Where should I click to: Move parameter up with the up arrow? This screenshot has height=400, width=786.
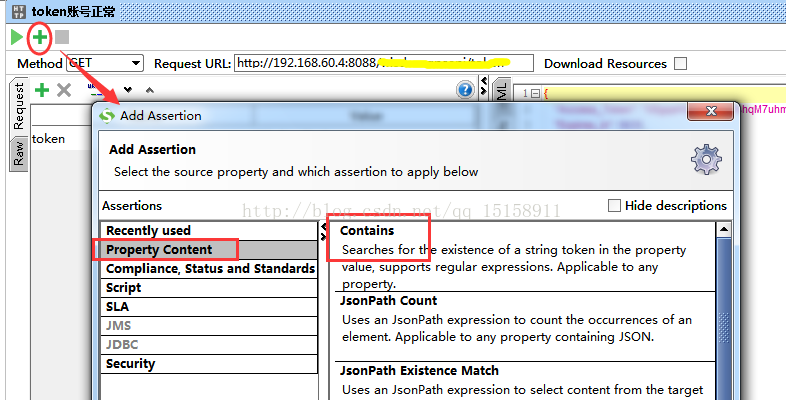149,90
